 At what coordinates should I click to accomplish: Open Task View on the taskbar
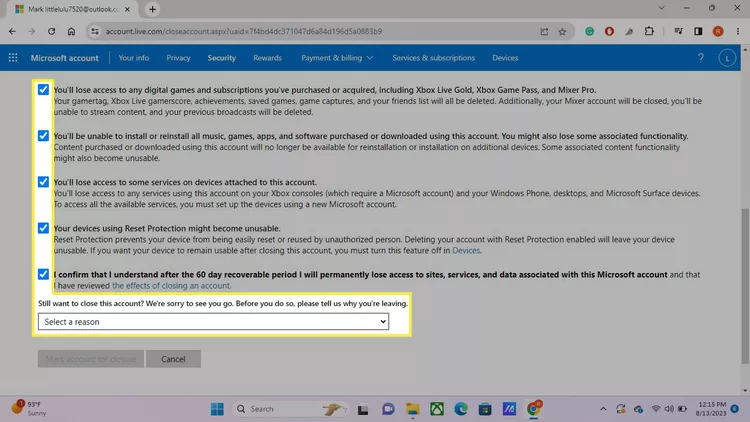363,409
